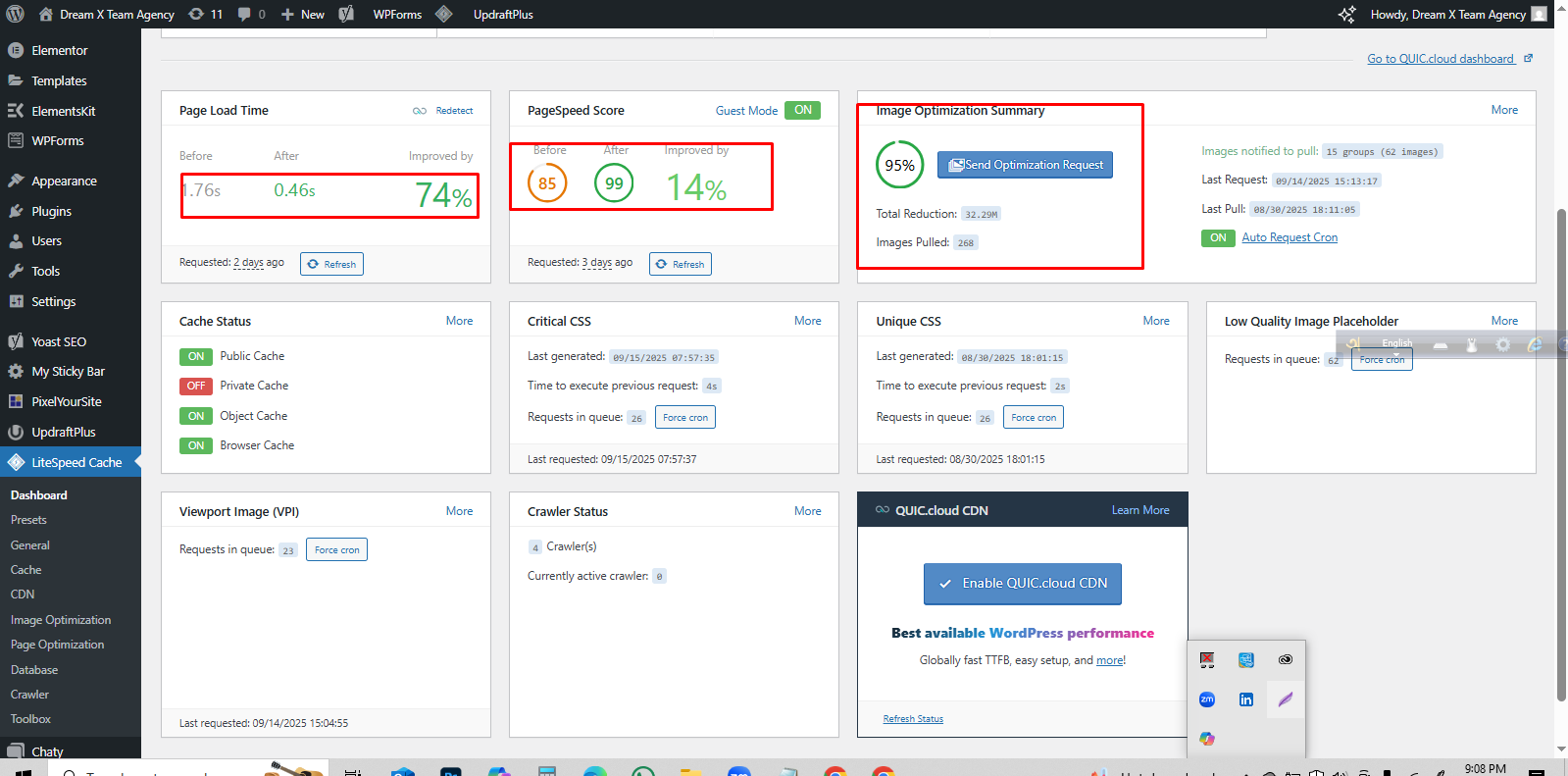The width and height of the screenshot is (1568, 776).
Task: Toggle Guest Mode ON switch
Action: click(802, 110)
